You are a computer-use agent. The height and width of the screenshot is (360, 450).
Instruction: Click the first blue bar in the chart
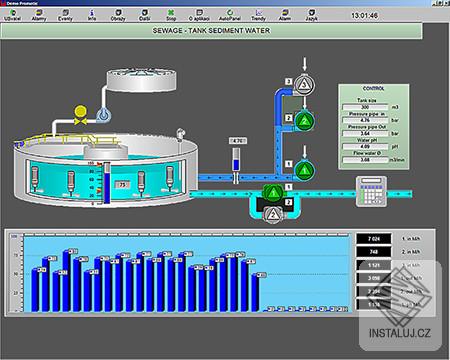(35, 290)
